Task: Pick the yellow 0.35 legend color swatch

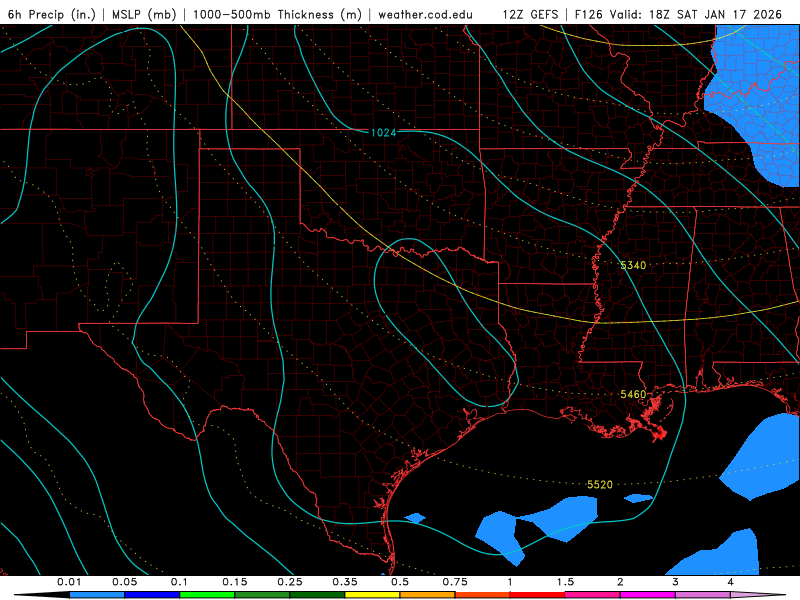Action: pyautogui.click(x=372, y=595)
